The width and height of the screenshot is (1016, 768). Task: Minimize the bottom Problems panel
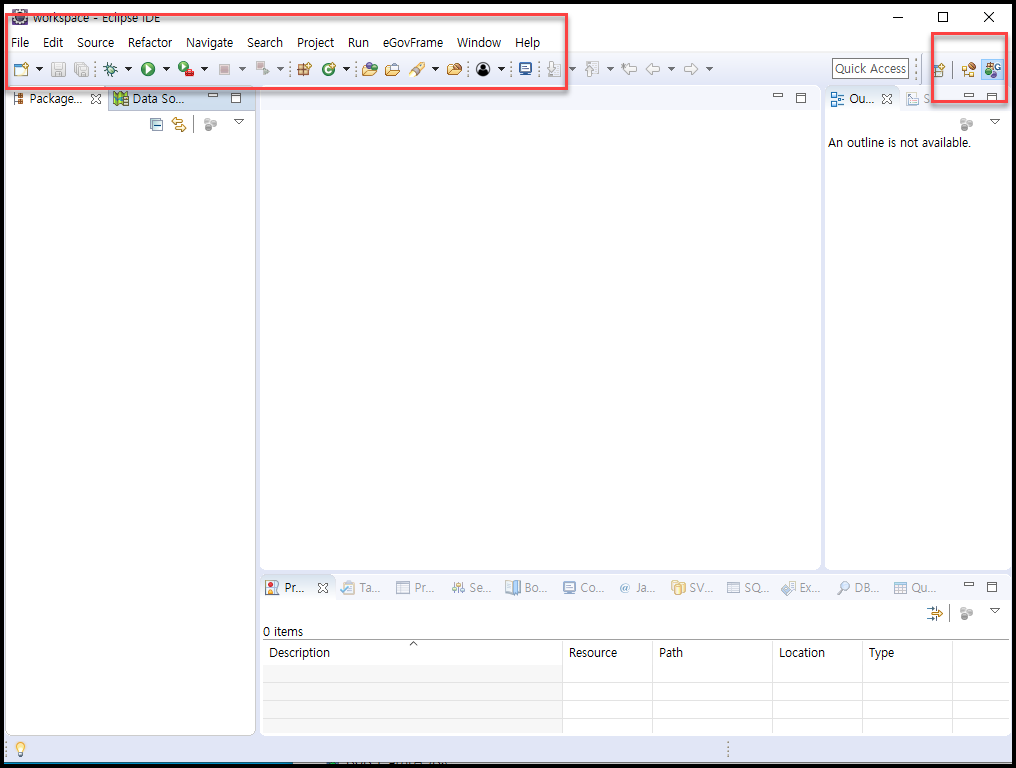pos(969,585)
